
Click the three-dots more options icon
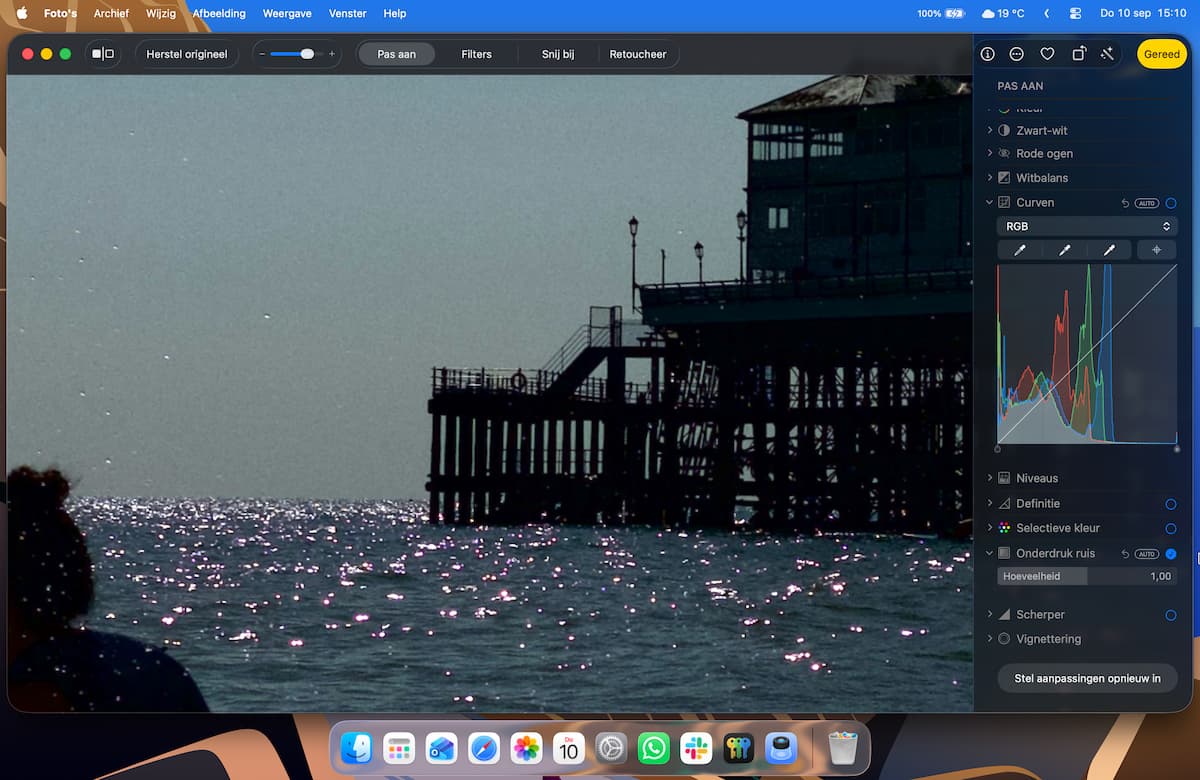click(x=1017, y=54)
